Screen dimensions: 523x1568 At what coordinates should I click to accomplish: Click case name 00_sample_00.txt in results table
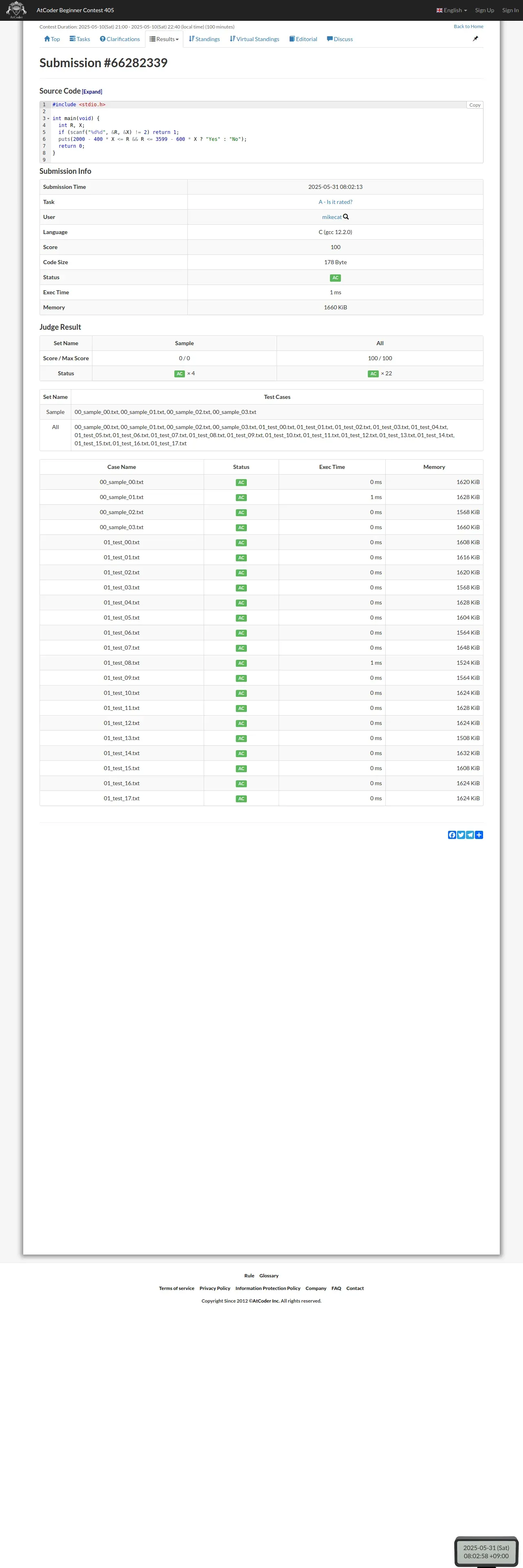[x=122, y=482]
